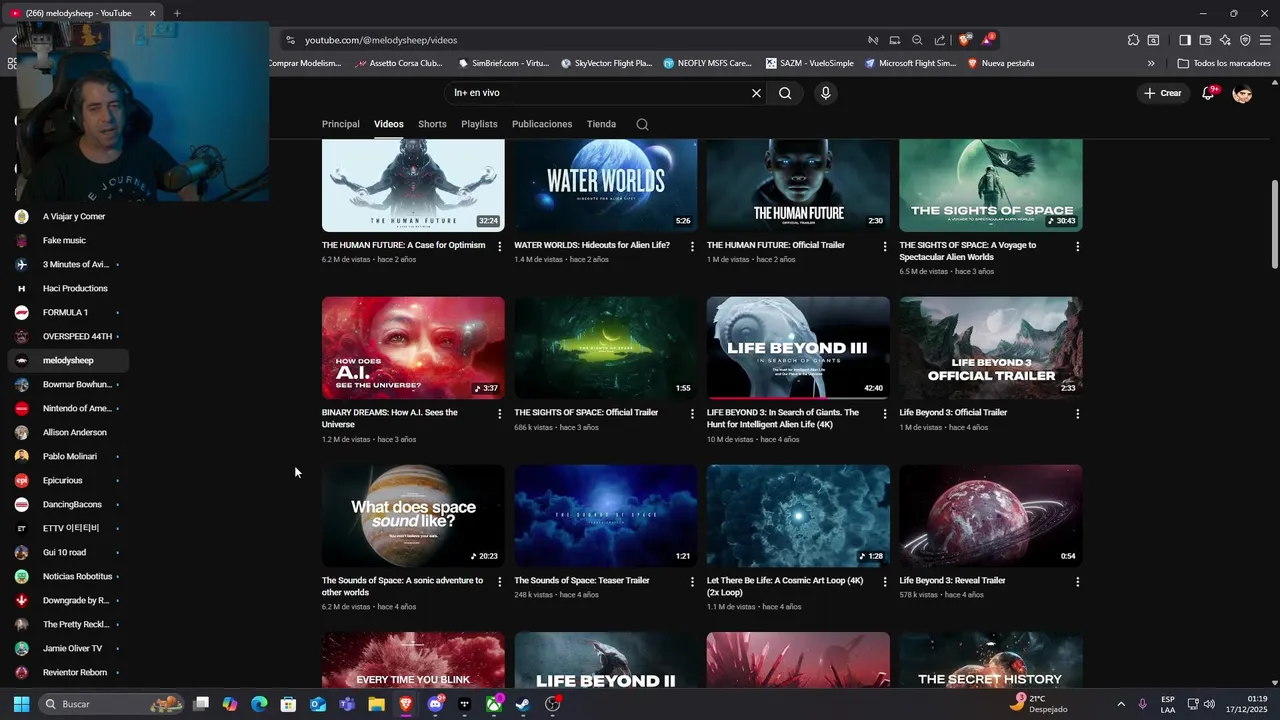Open the Jamie Oliver TV subscription

click(68, 648)
